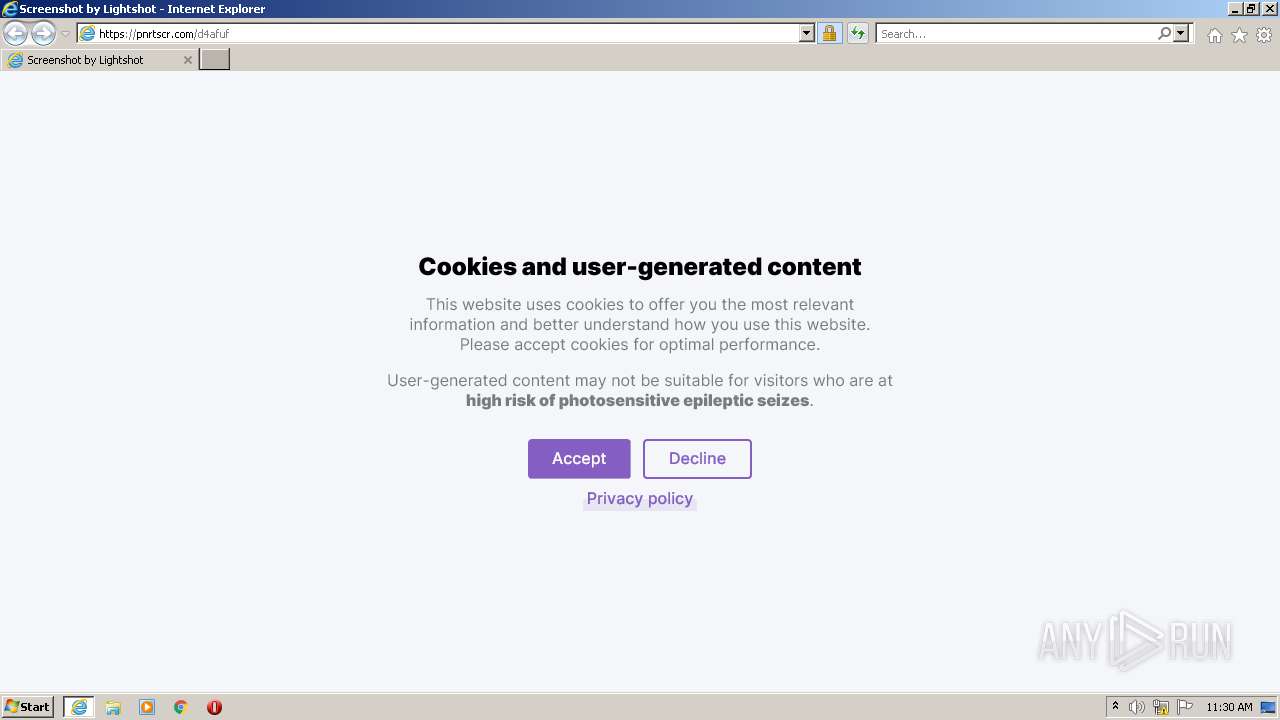Select the Screenshot by Lightshot tab
Viewport: 1280px width, 720px height.
tap(98, 60)
